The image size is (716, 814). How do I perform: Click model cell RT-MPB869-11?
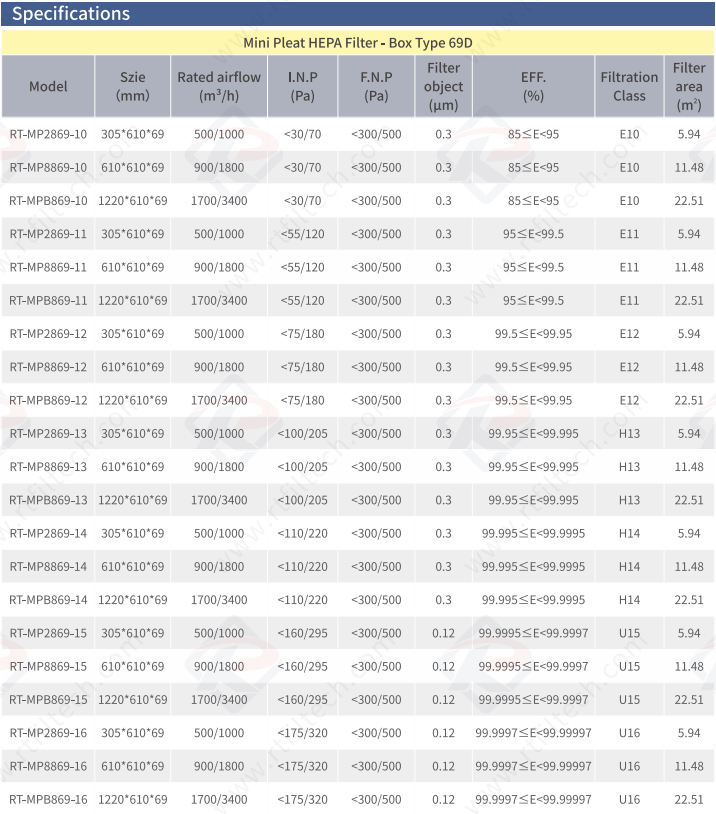tap(48, 300)
